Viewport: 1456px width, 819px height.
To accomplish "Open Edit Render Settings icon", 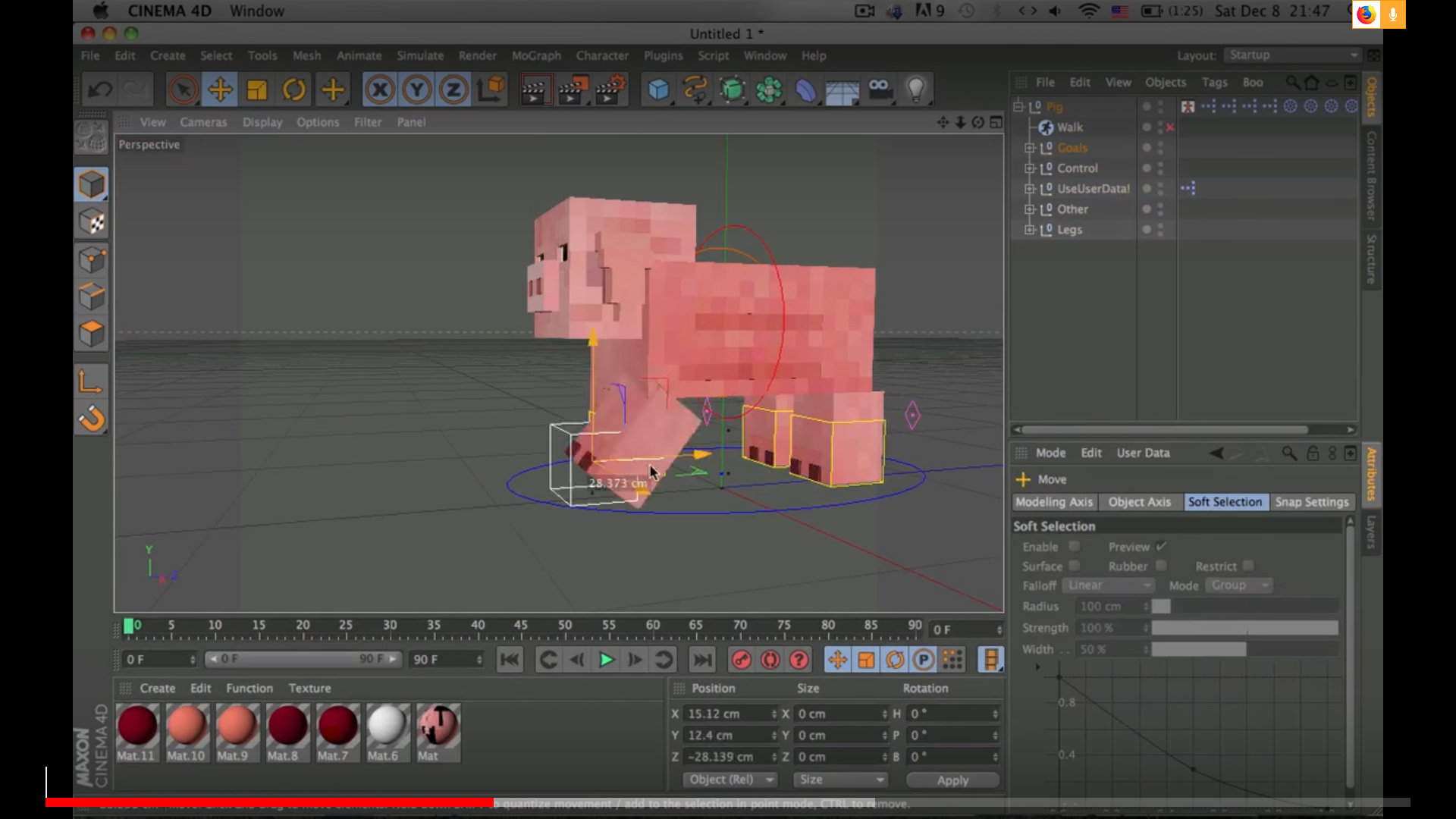I will point(610,90).
